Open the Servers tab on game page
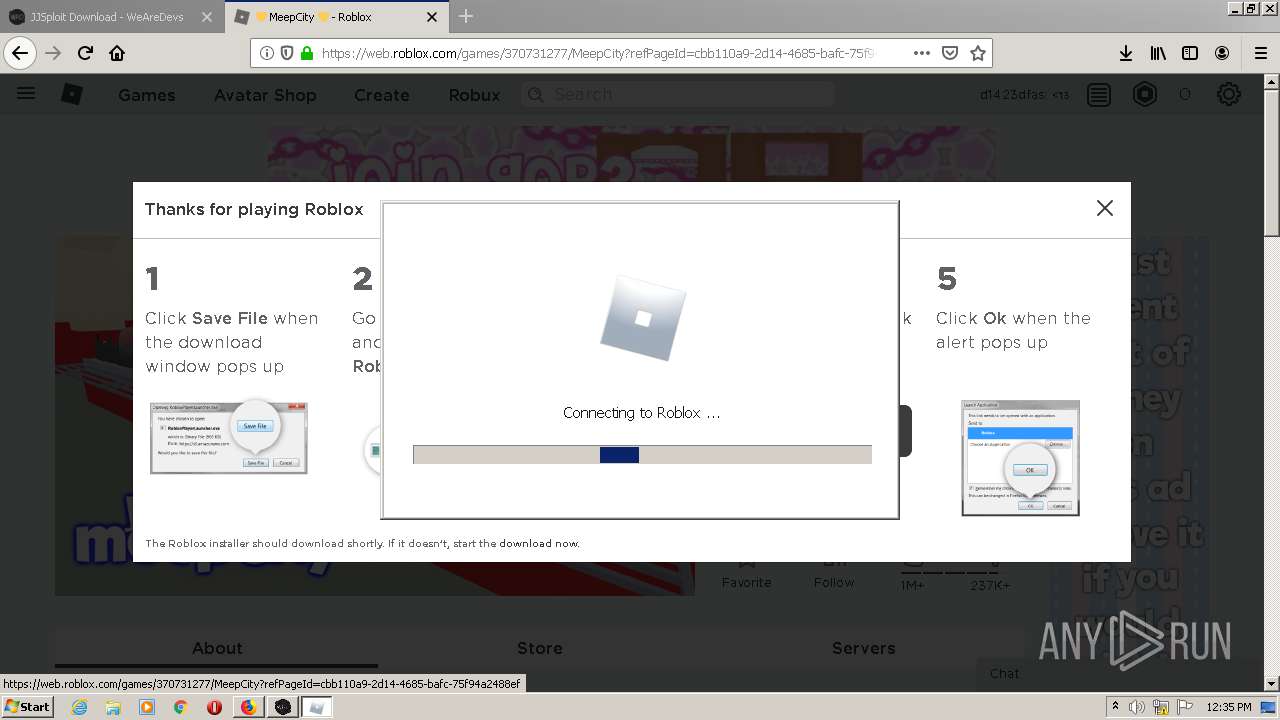The height and width of the screenshot is (720, 1280). coord(864,648)
